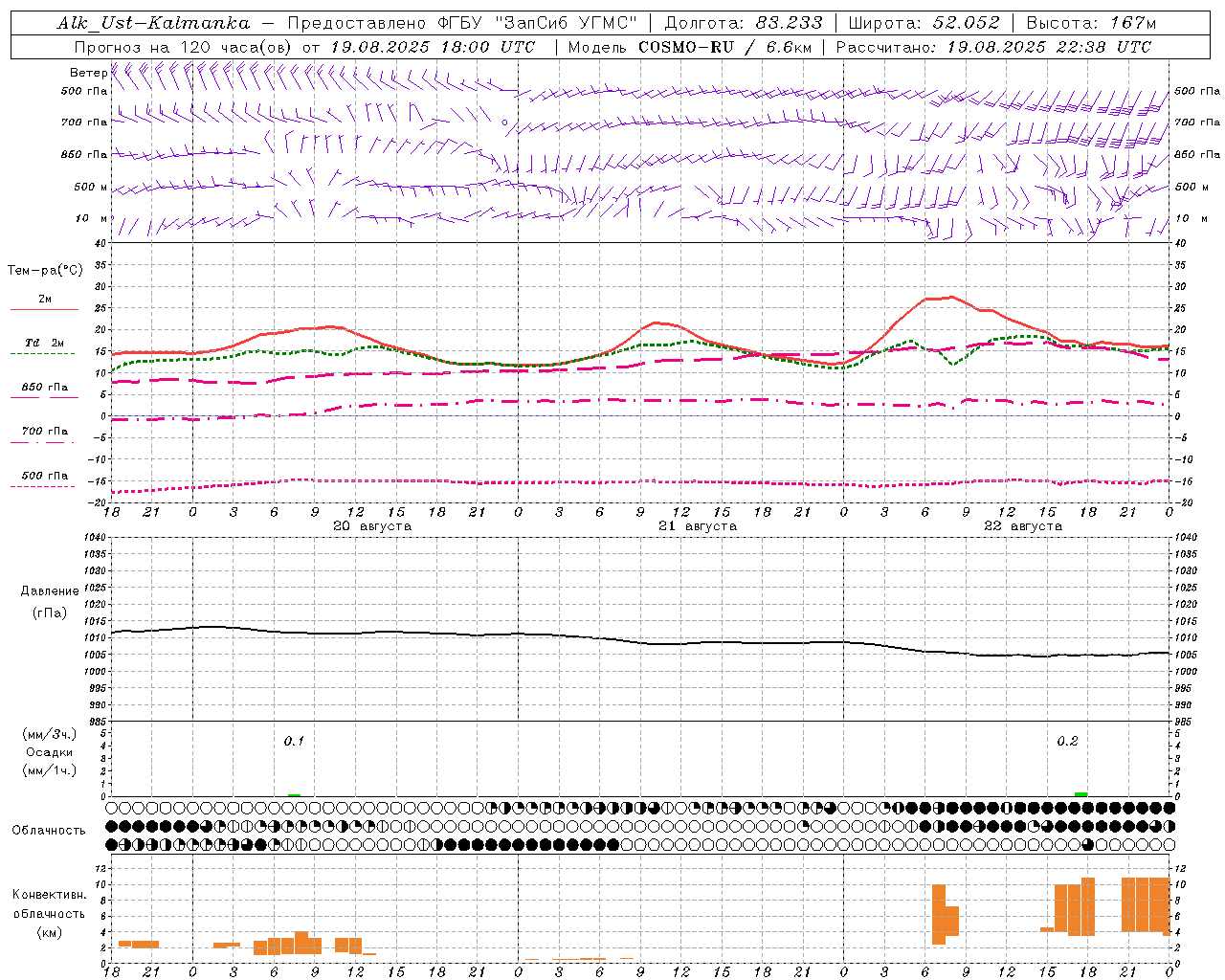Click the 'Td 2м' dew point legend entry
The height and width of the screenshot is (980, 1225).
tap(45, 343)
